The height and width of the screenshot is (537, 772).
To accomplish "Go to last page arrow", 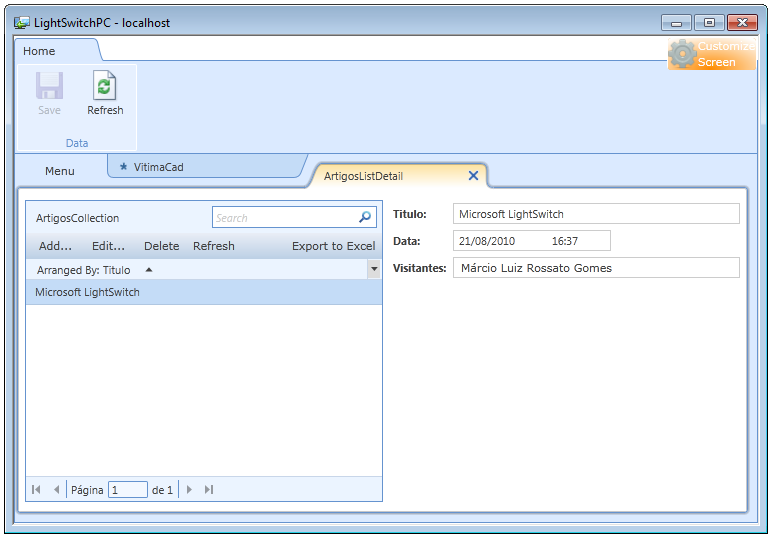I will point(209,490).
